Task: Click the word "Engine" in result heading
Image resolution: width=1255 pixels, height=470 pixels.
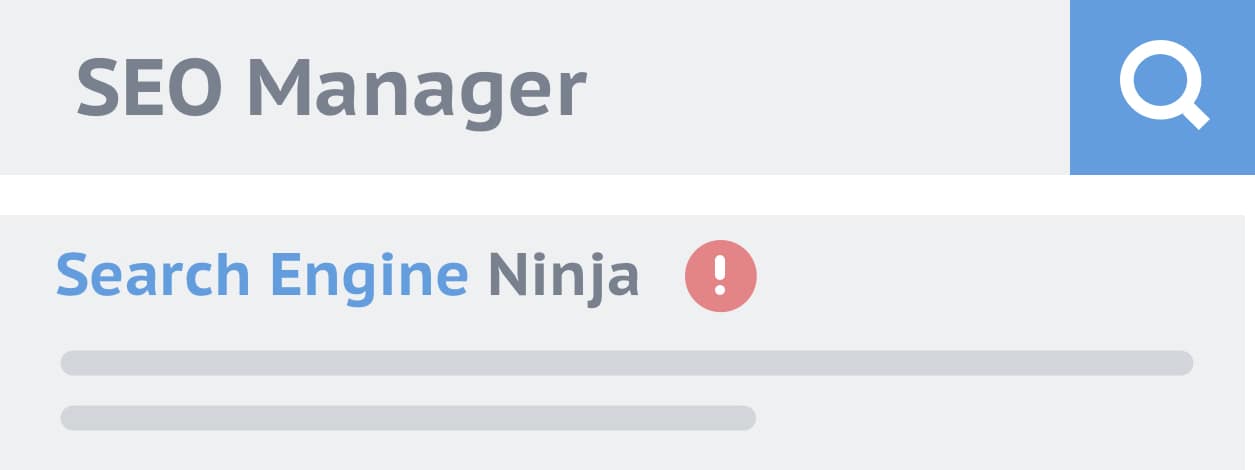Action: (x=369, y=276)
